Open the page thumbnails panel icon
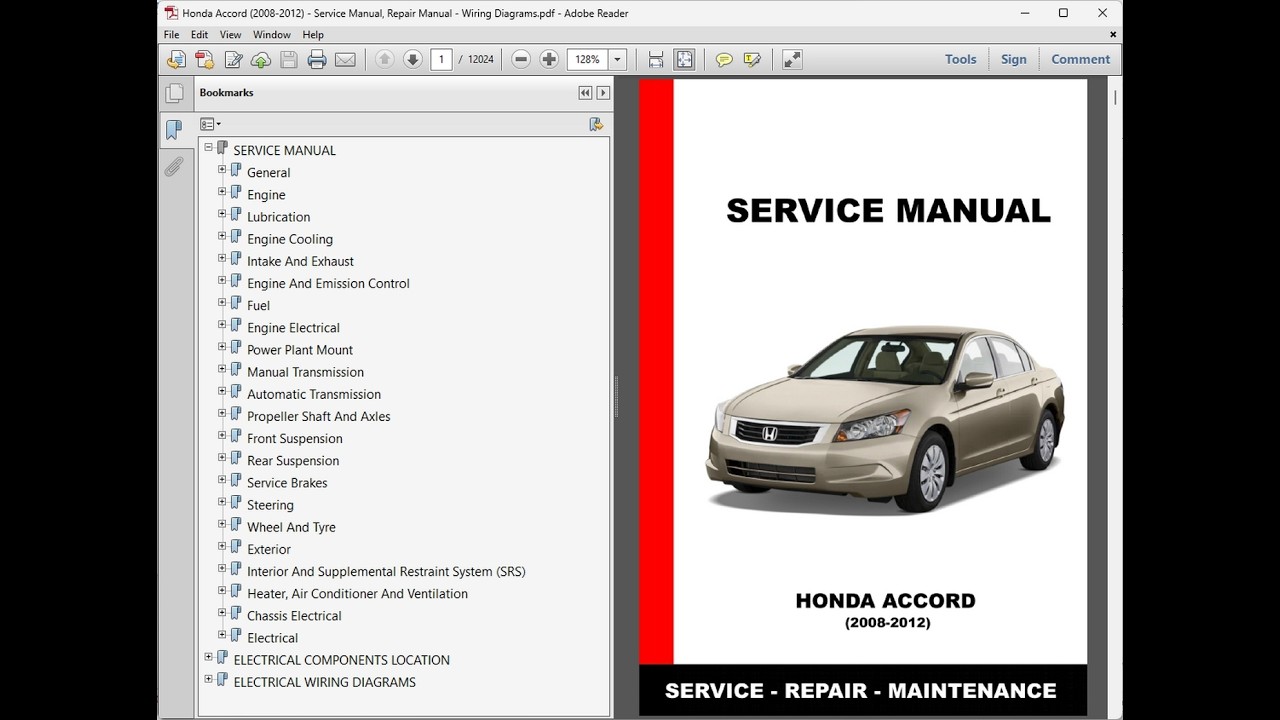 175,93
